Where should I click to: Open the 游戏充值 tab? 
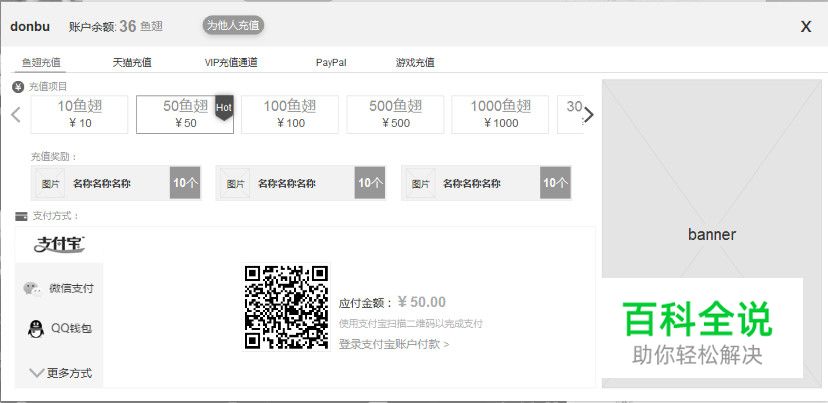click(415, 62)
